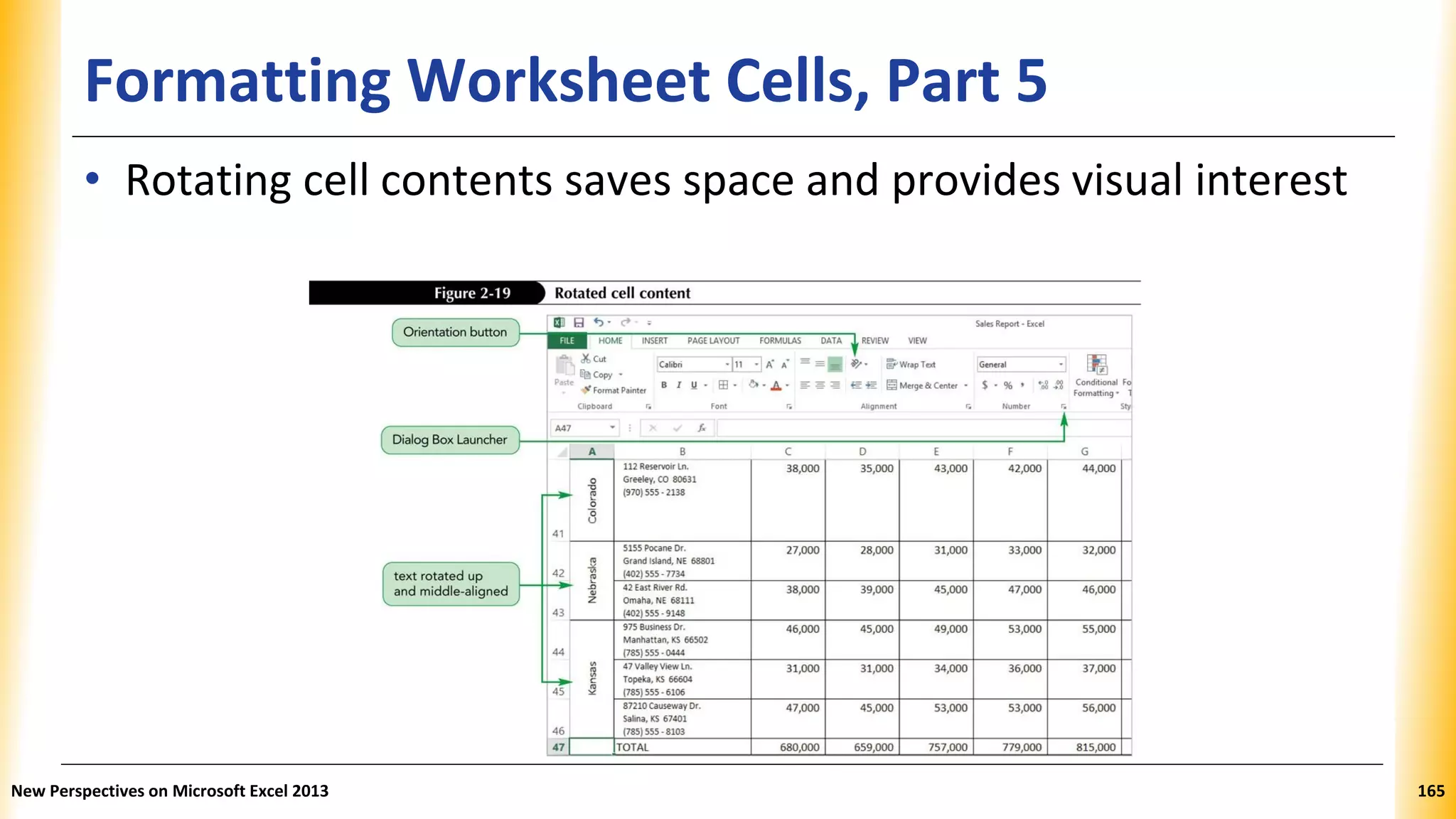Click the Insert Function fx button

coord(702,428)
